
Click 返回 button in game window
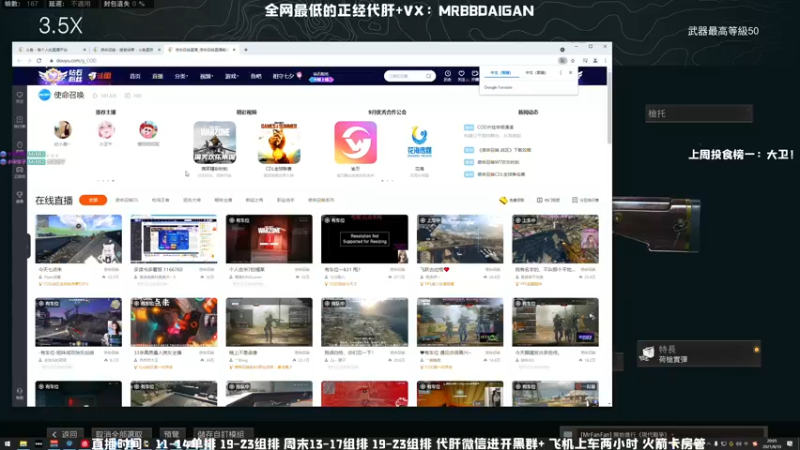click(64, 434)
